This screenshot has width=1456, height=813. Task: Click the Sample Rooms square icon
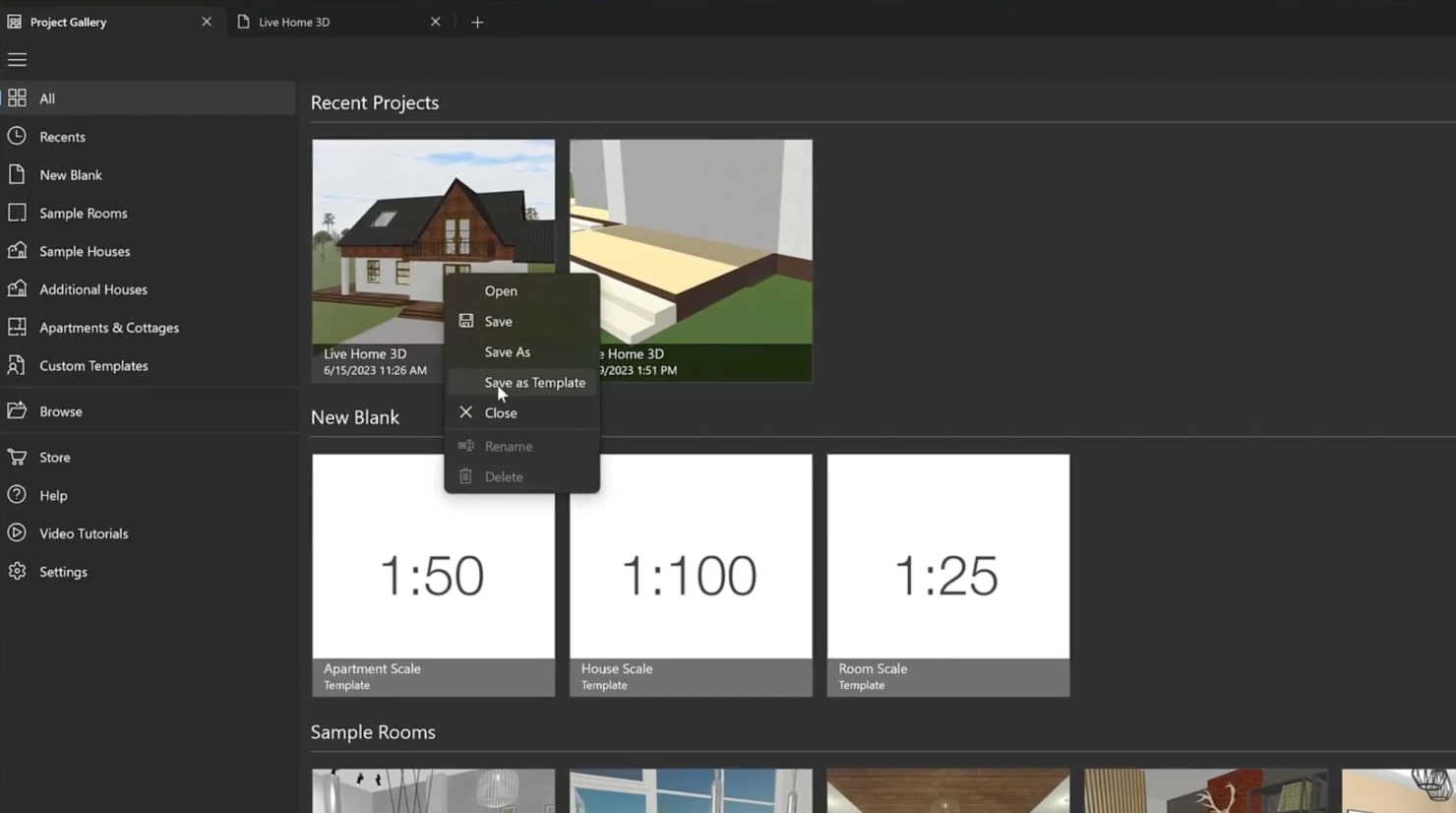pyautogui.click(x=17, y=213)
